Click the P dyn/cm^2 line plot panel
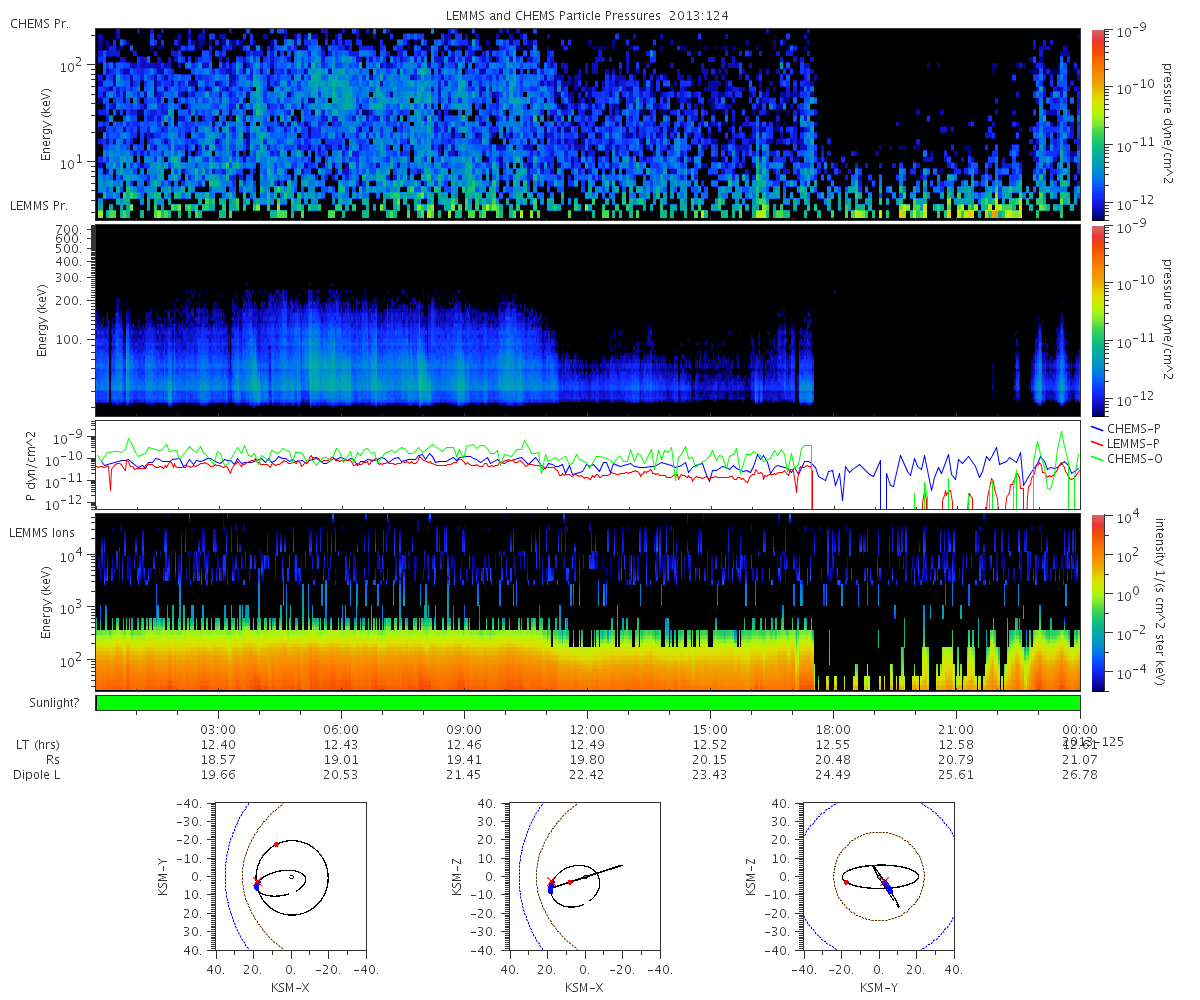1200x1000 pixels. pyautogui.click(x=588, y=465)
